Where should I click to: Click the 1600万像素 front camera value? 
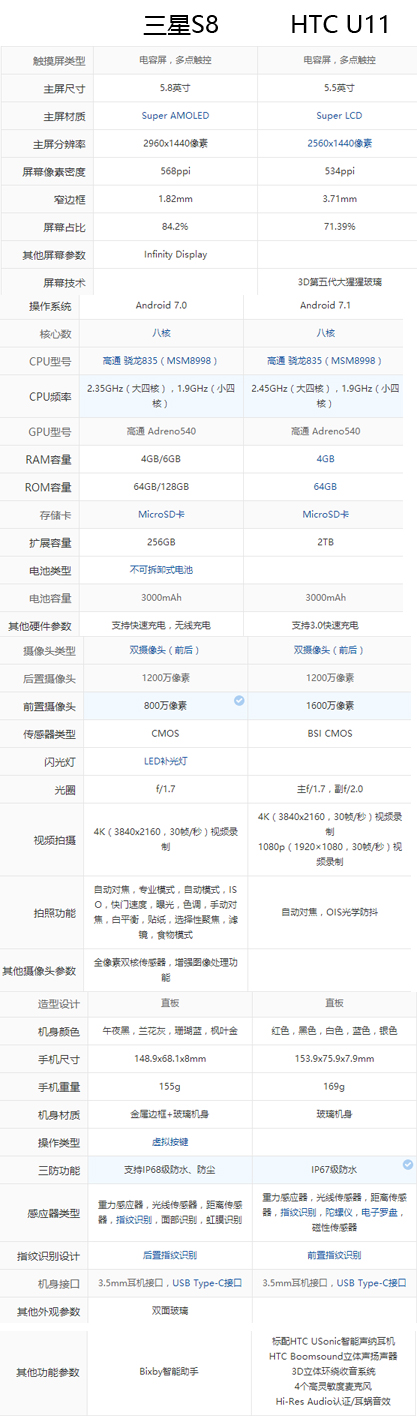330,706
